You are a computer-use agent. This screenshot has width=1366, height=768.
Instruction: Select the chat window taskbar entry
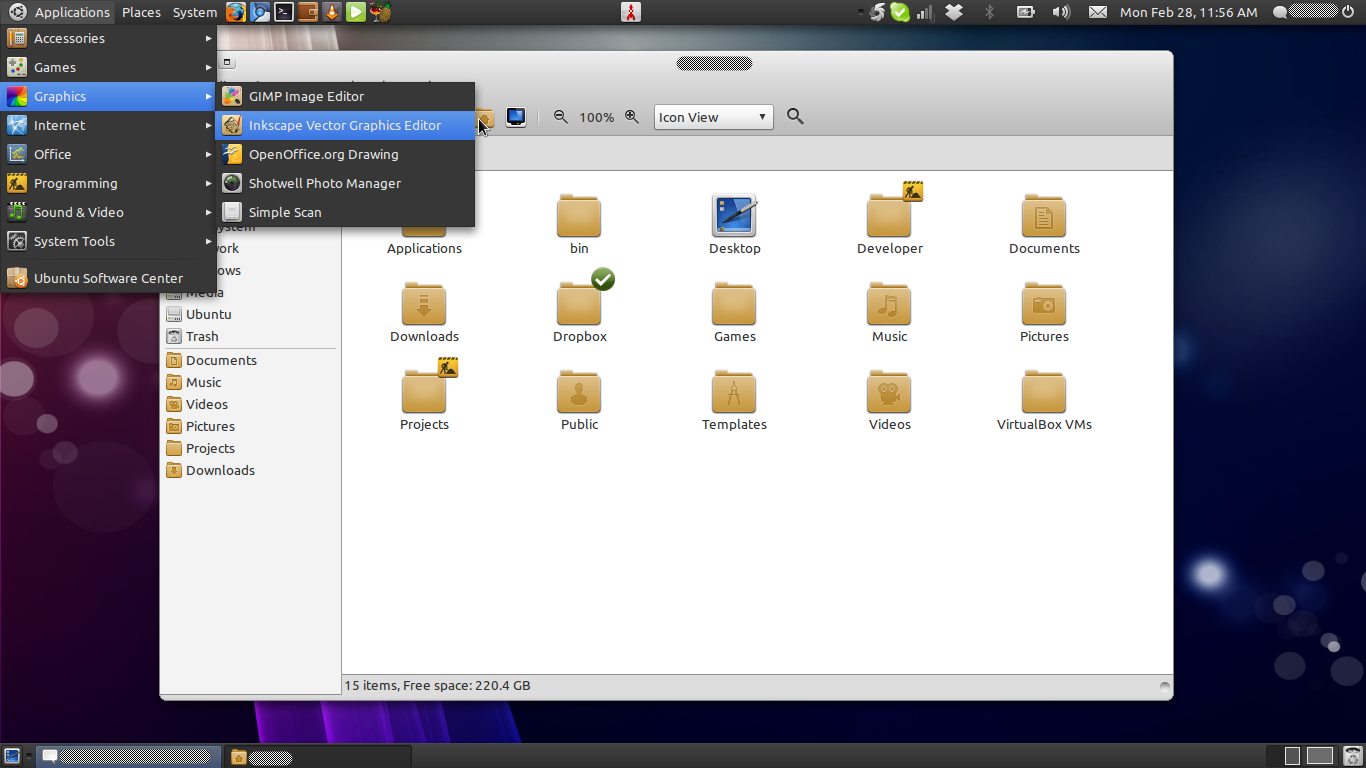coord(128,756)
